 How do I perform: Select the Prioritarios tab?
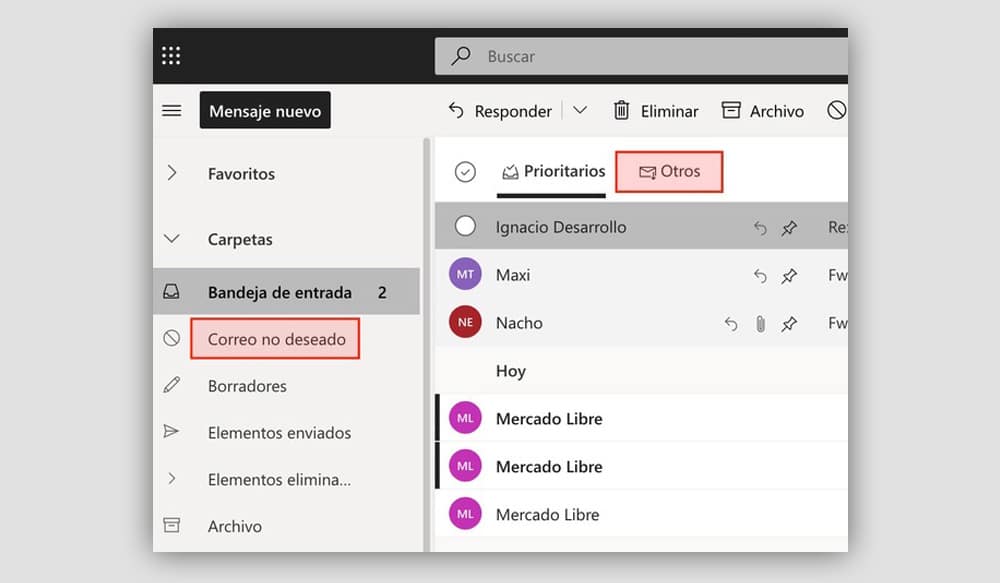coord(553,172)
